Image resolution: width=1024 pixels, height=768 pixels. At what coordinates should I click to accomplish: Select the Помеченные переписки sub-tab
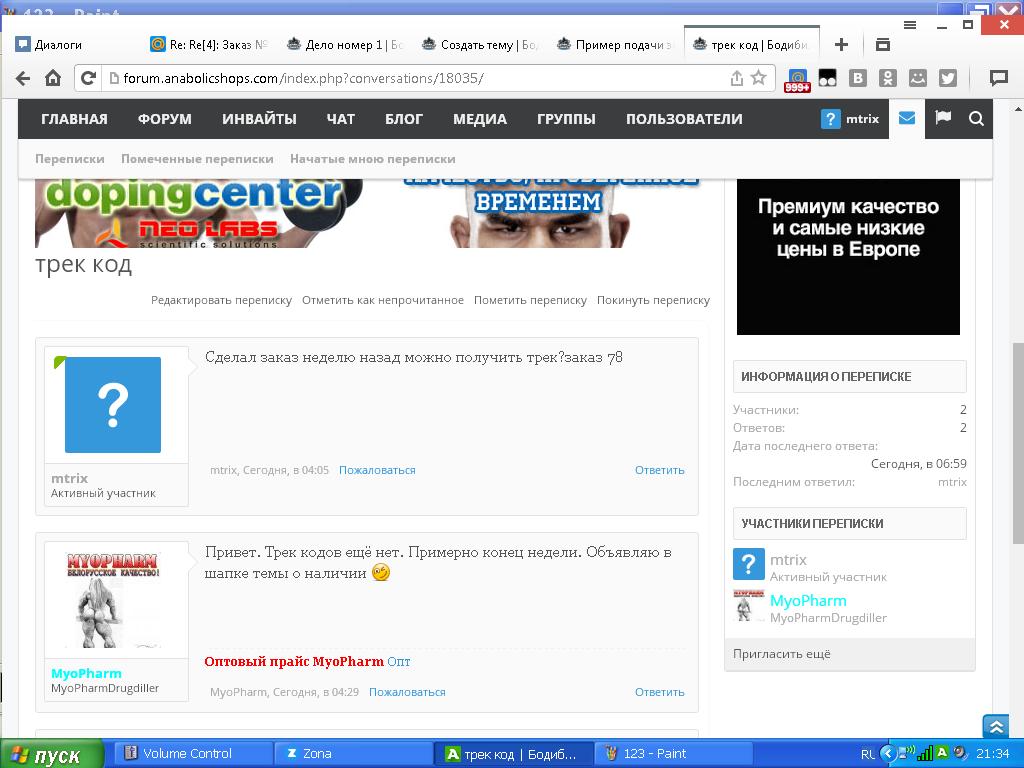(x=197, y=158)
